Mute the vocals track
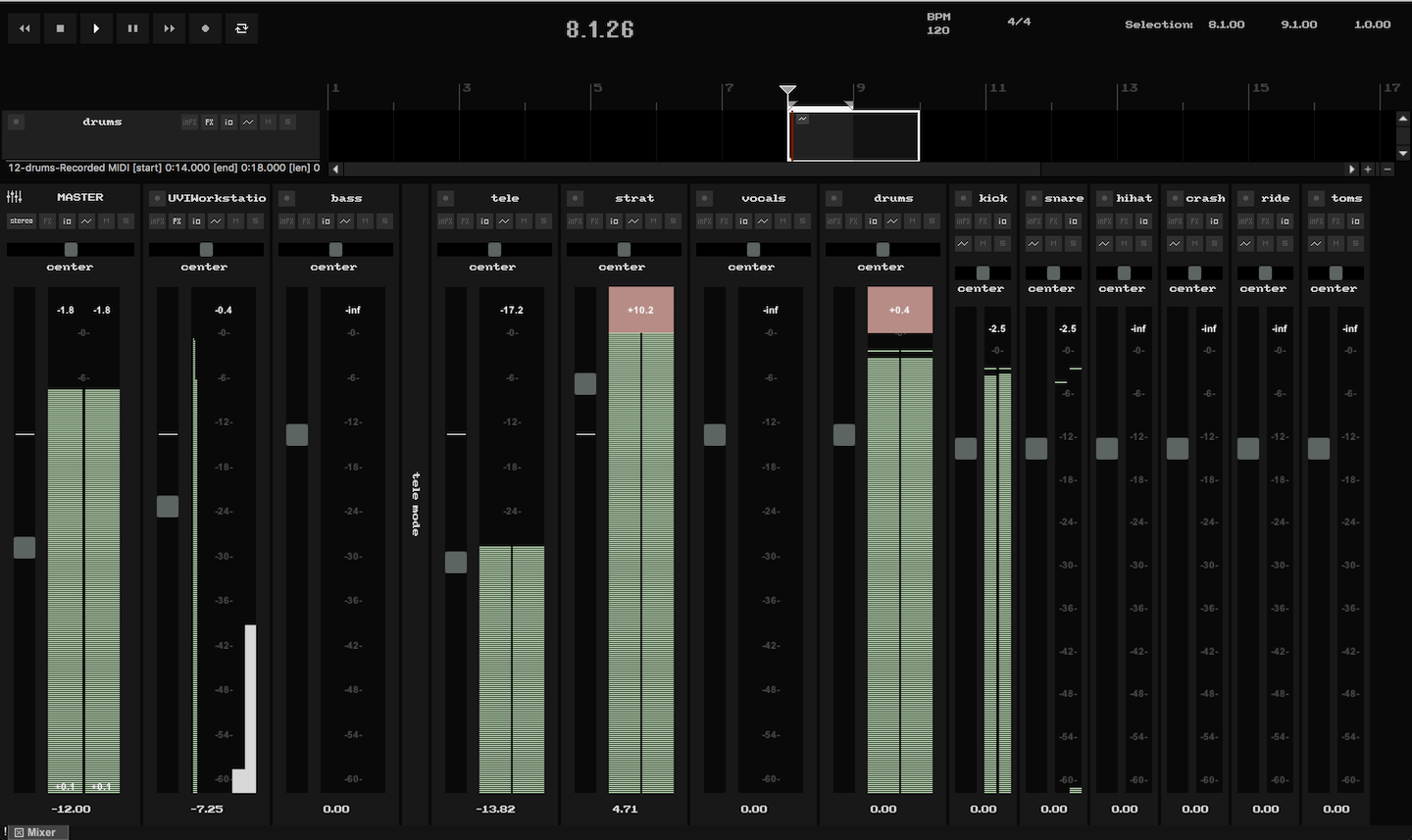 coord(782,222)
